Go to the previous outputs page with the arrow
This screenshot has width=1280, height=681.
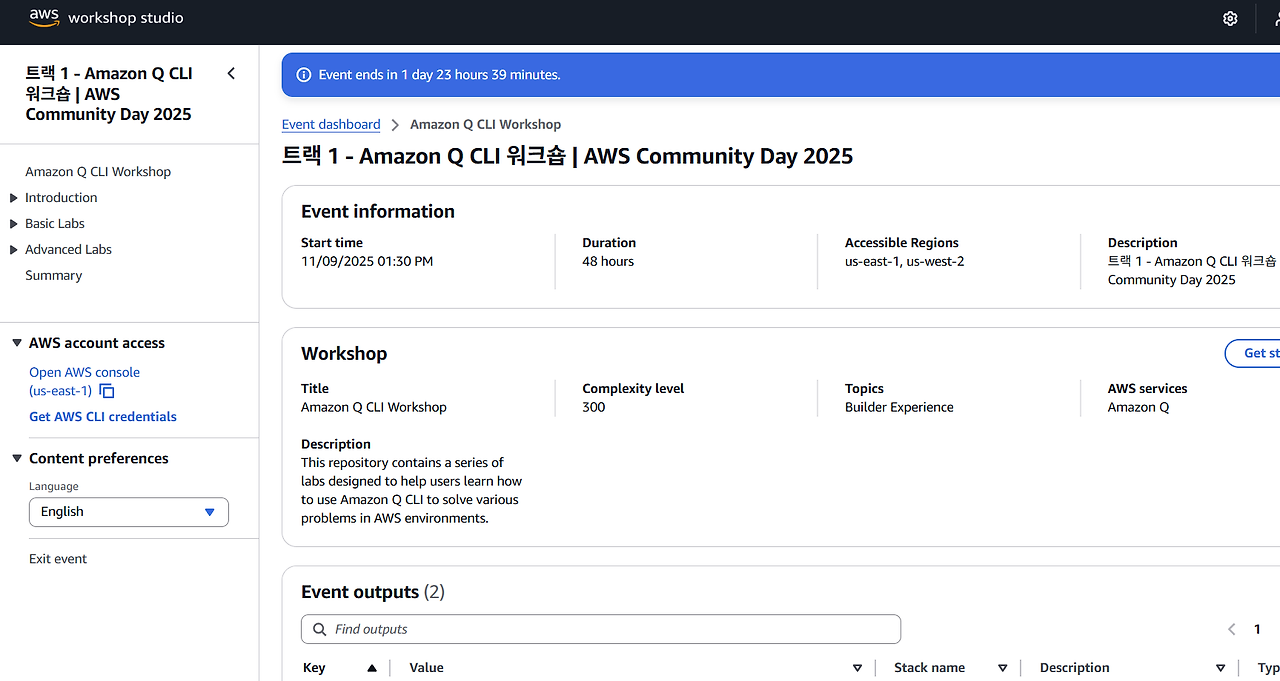click(1231, 629)
